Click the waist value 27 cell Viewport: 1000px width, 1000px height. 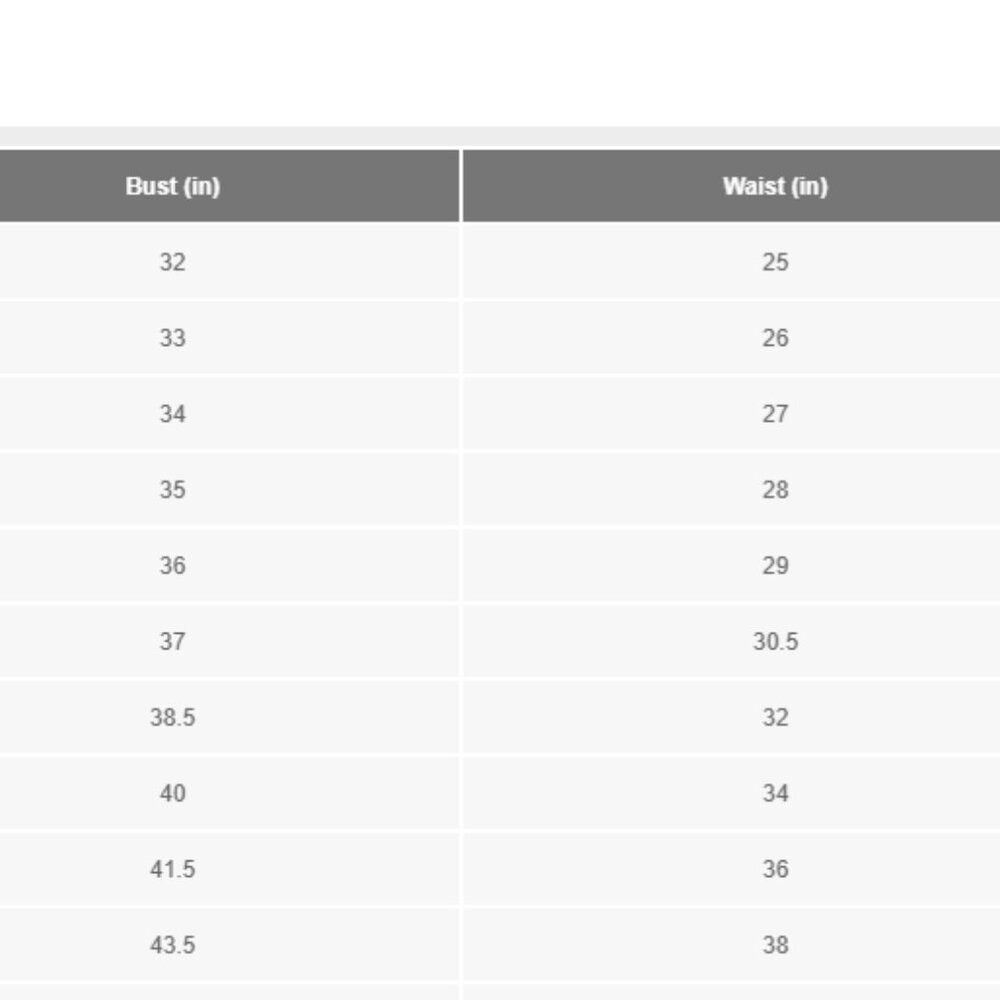tap(775, 414)
